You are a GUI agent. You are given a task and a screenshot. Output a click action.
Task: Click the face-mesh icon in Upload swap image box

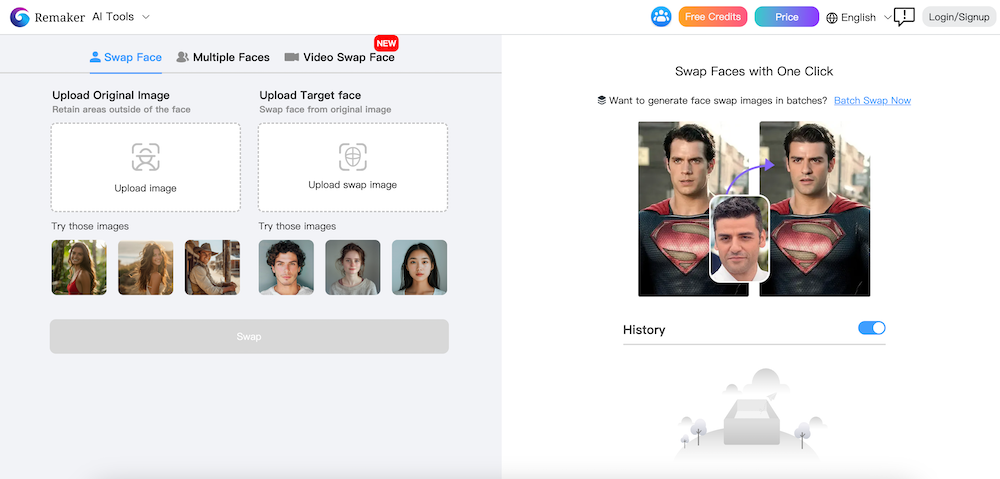pyautogui.click(x=353, y=157)
